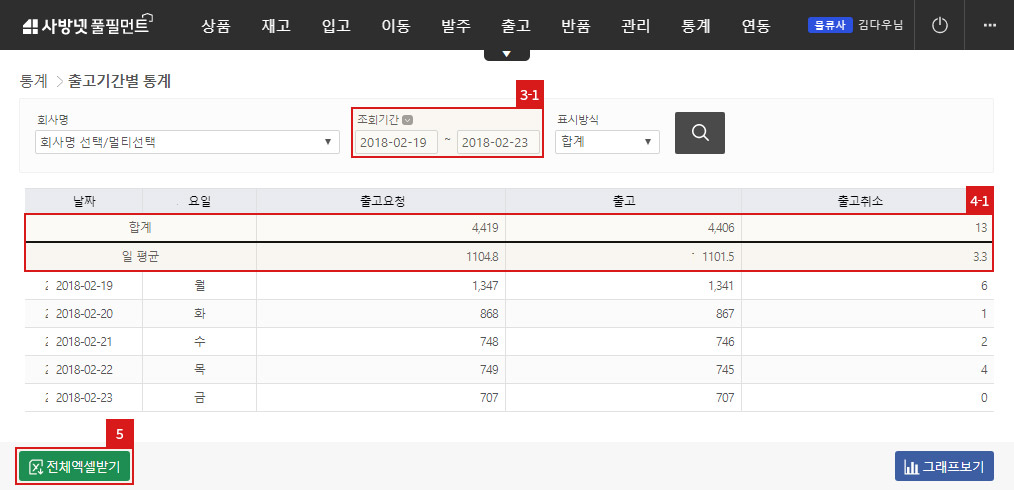Click the 출고요청 column header
The image size is (1014, 490).
[x=382, y=201]
